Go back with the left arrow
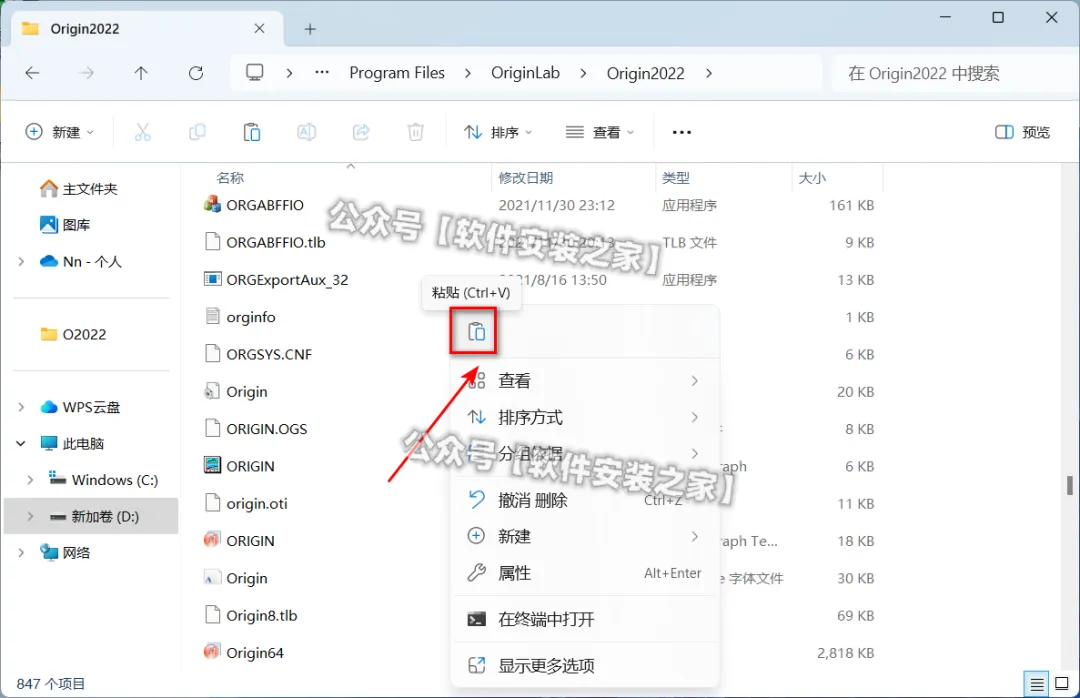Viewport: 1080px width, 698px height. point(32,73)
